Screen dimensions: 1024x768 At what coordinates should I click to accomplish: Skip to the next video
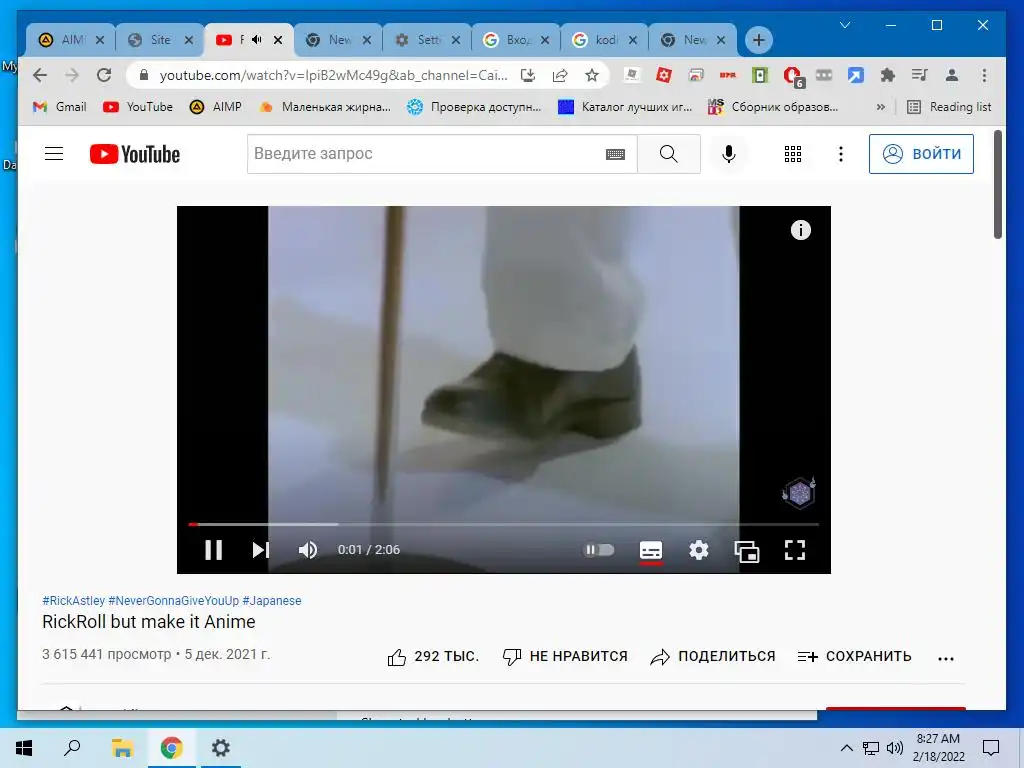(x=261, y=550)
